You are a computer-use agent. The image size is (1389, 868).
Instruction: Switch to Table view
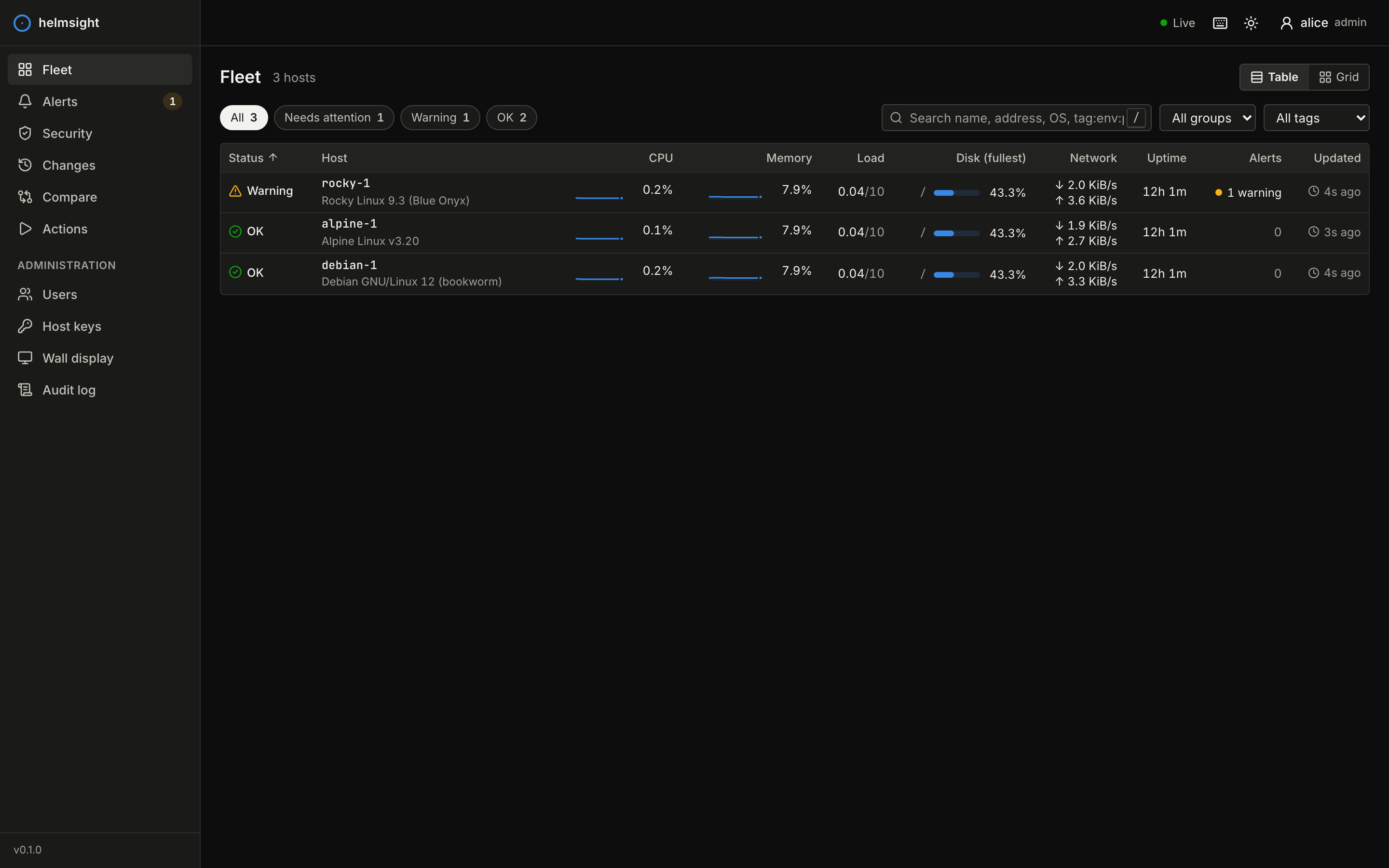[x=1274, y=77]
